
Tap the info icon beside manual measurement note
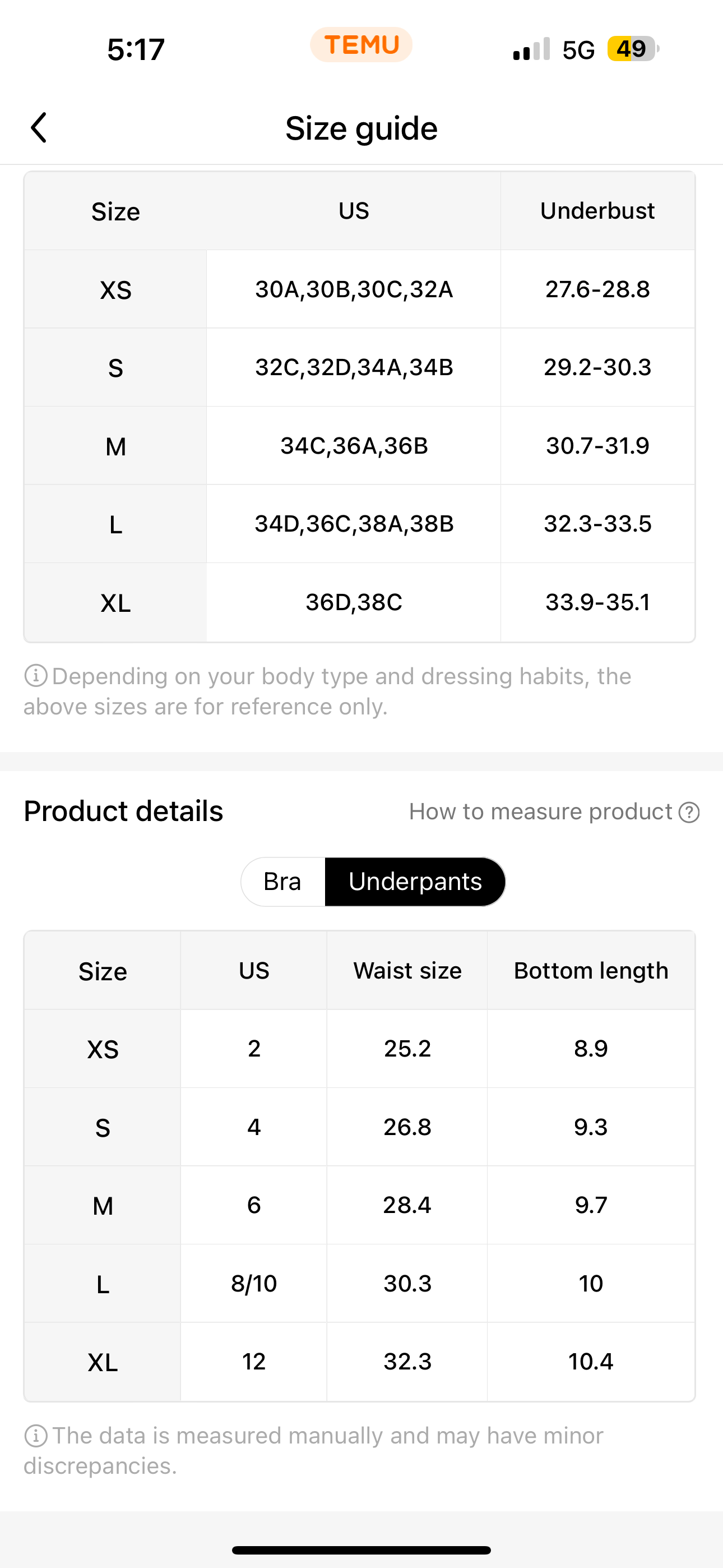point(35,1435)
